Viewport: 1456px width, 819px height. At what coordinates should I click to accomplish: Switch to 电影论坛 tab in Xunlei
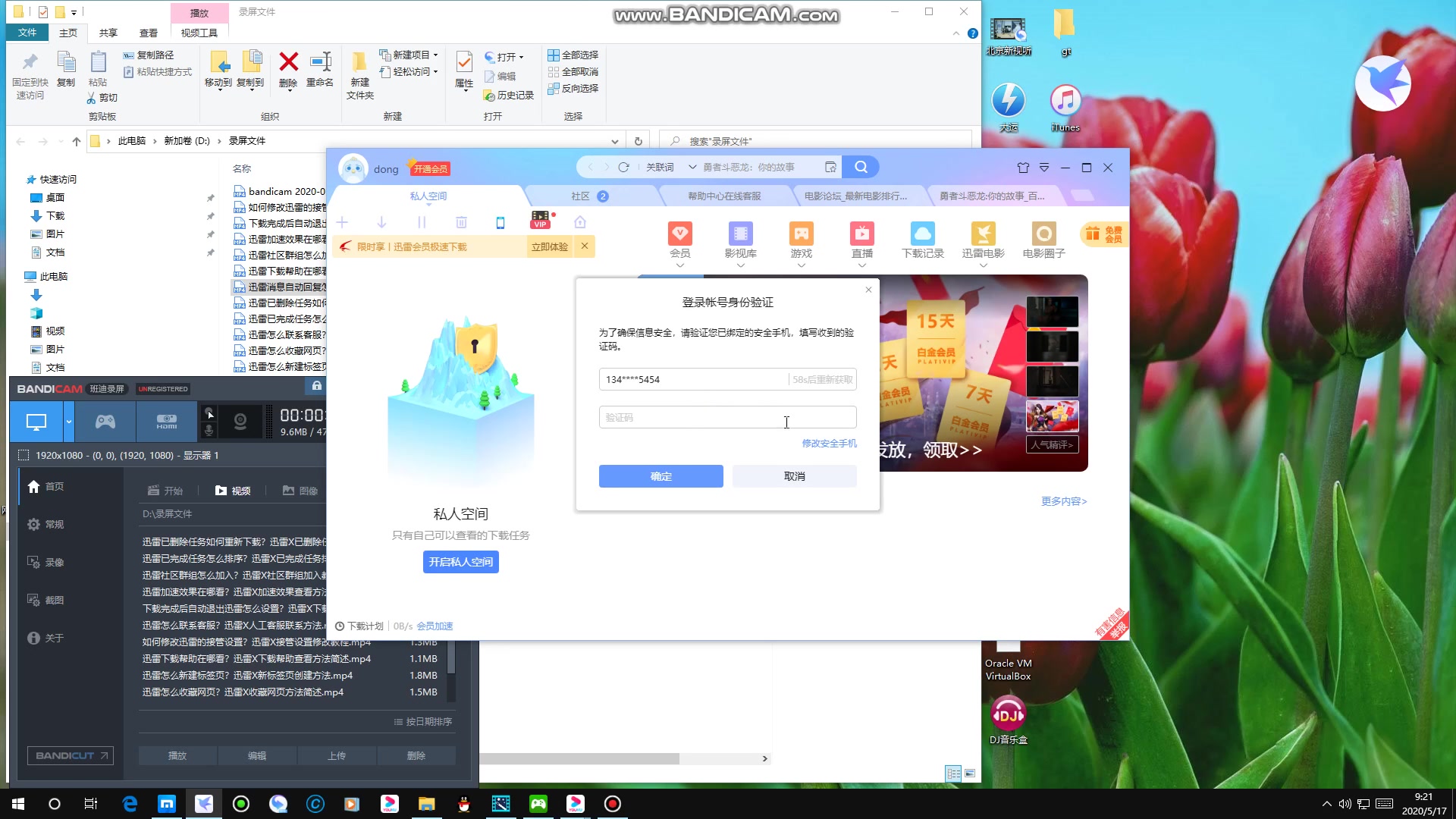[855, 196]
